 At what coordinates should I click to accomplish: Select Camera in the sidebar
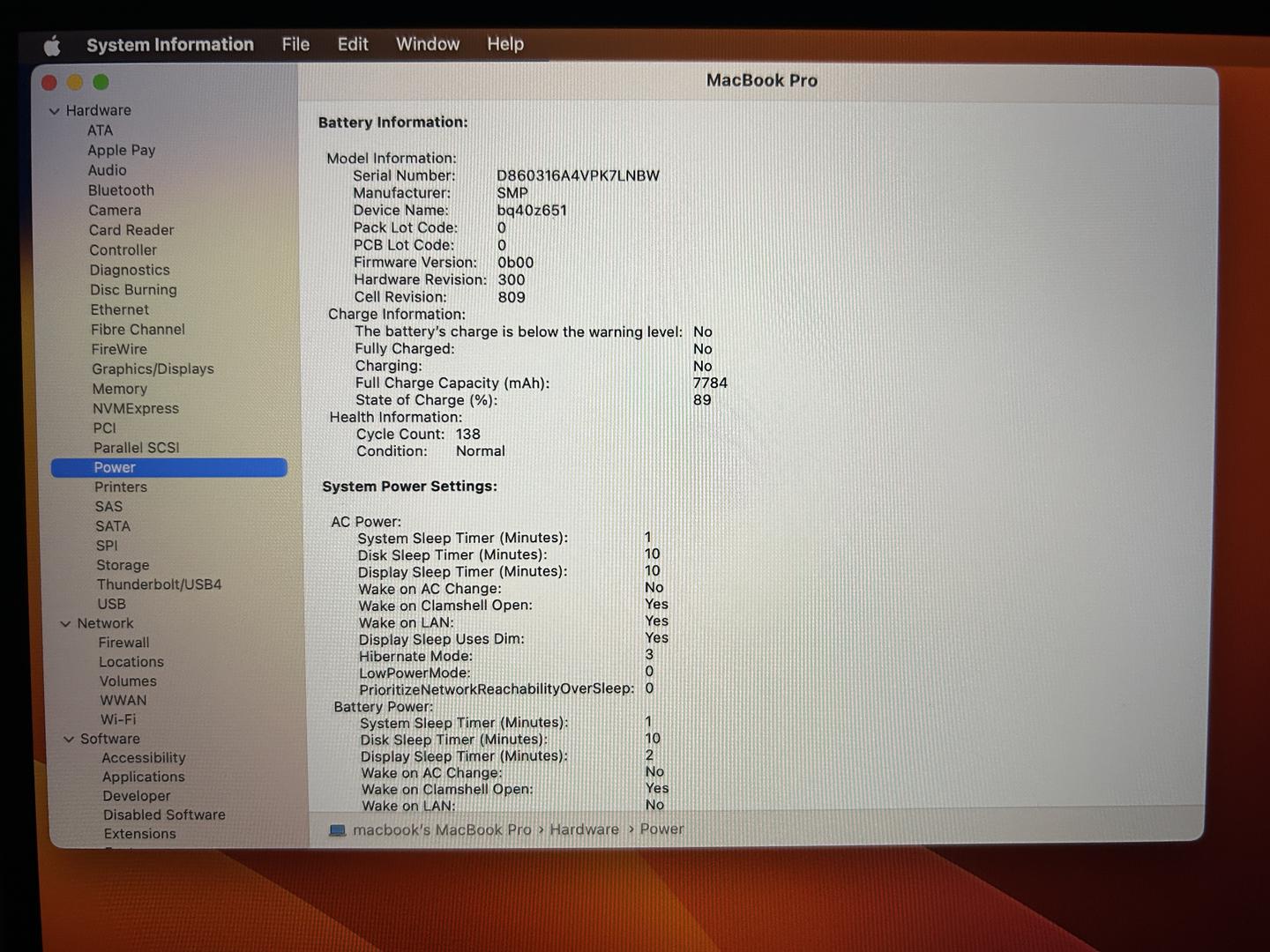[115, 211]
